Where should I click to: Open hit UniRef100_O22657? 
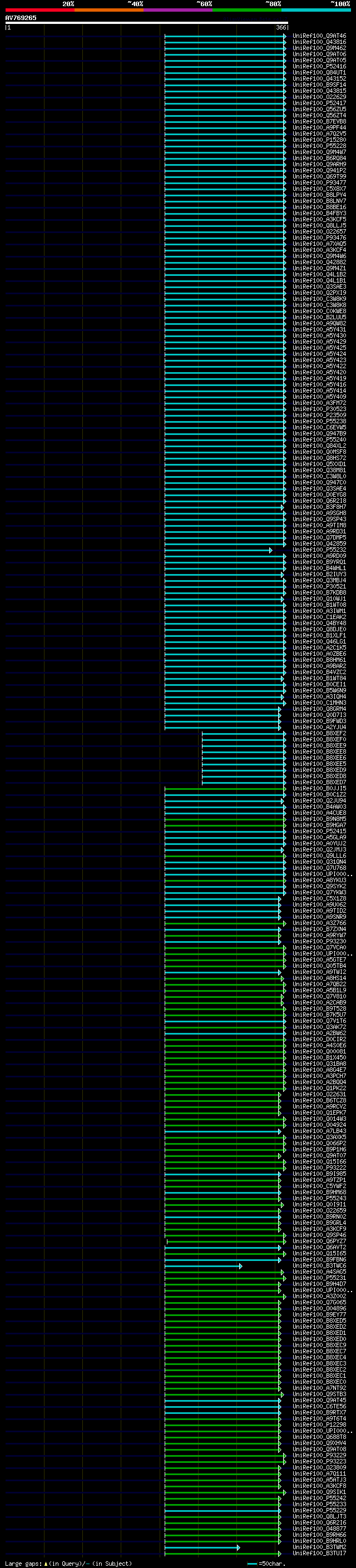[x=319, y=231]
